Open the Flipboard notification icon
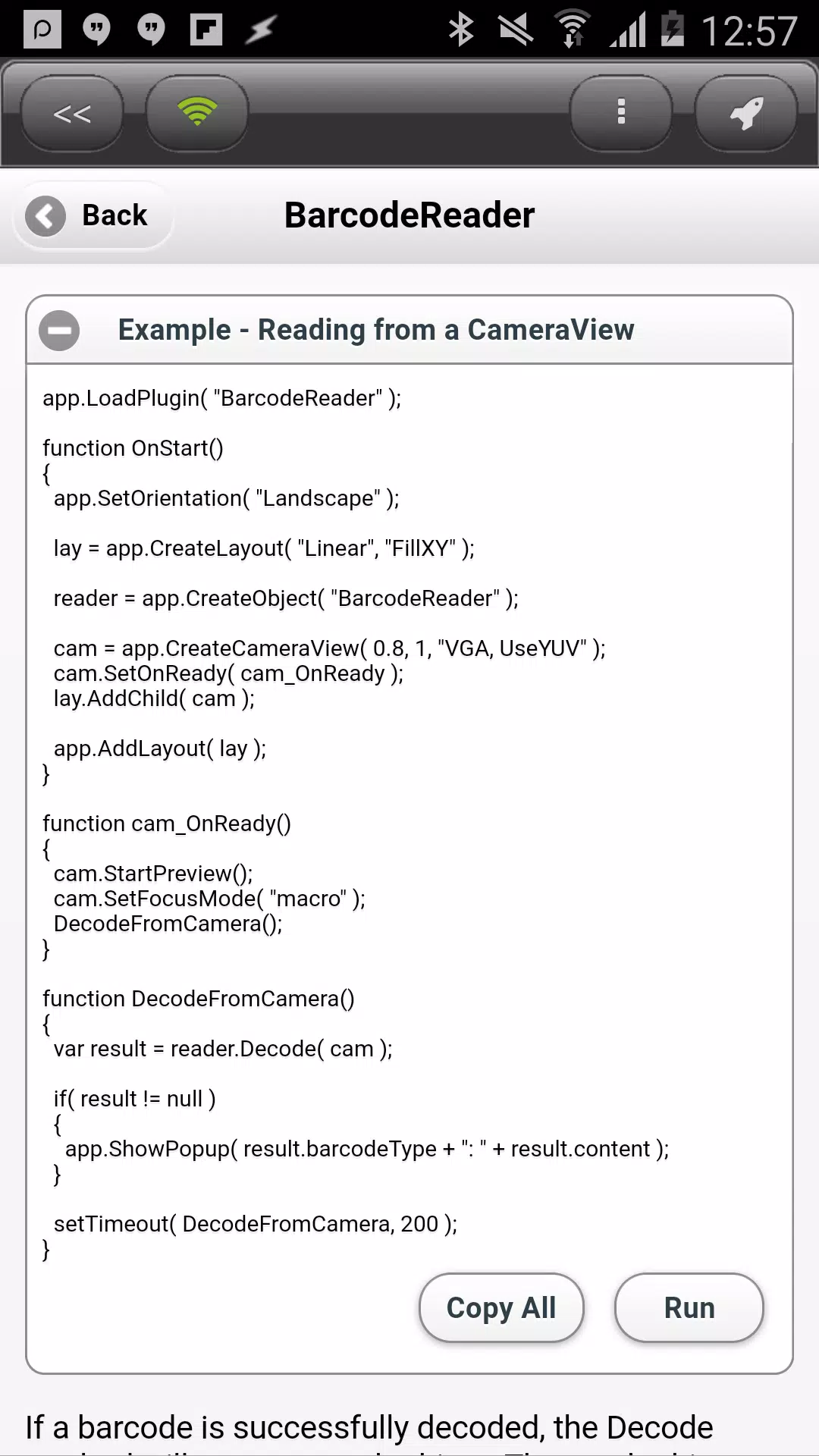The image size is (819, 1456). tap(206, 30)
